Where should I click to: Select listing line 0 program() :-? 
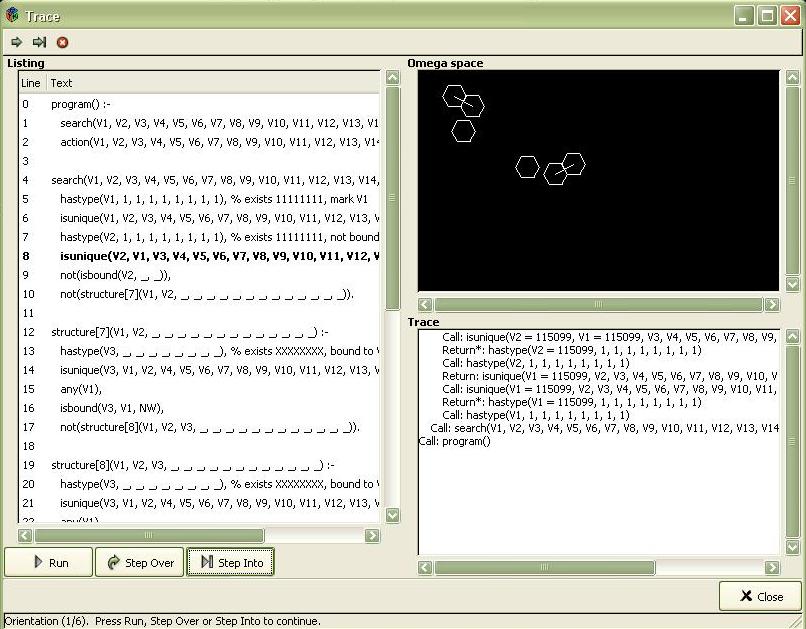tap(199, 104)
